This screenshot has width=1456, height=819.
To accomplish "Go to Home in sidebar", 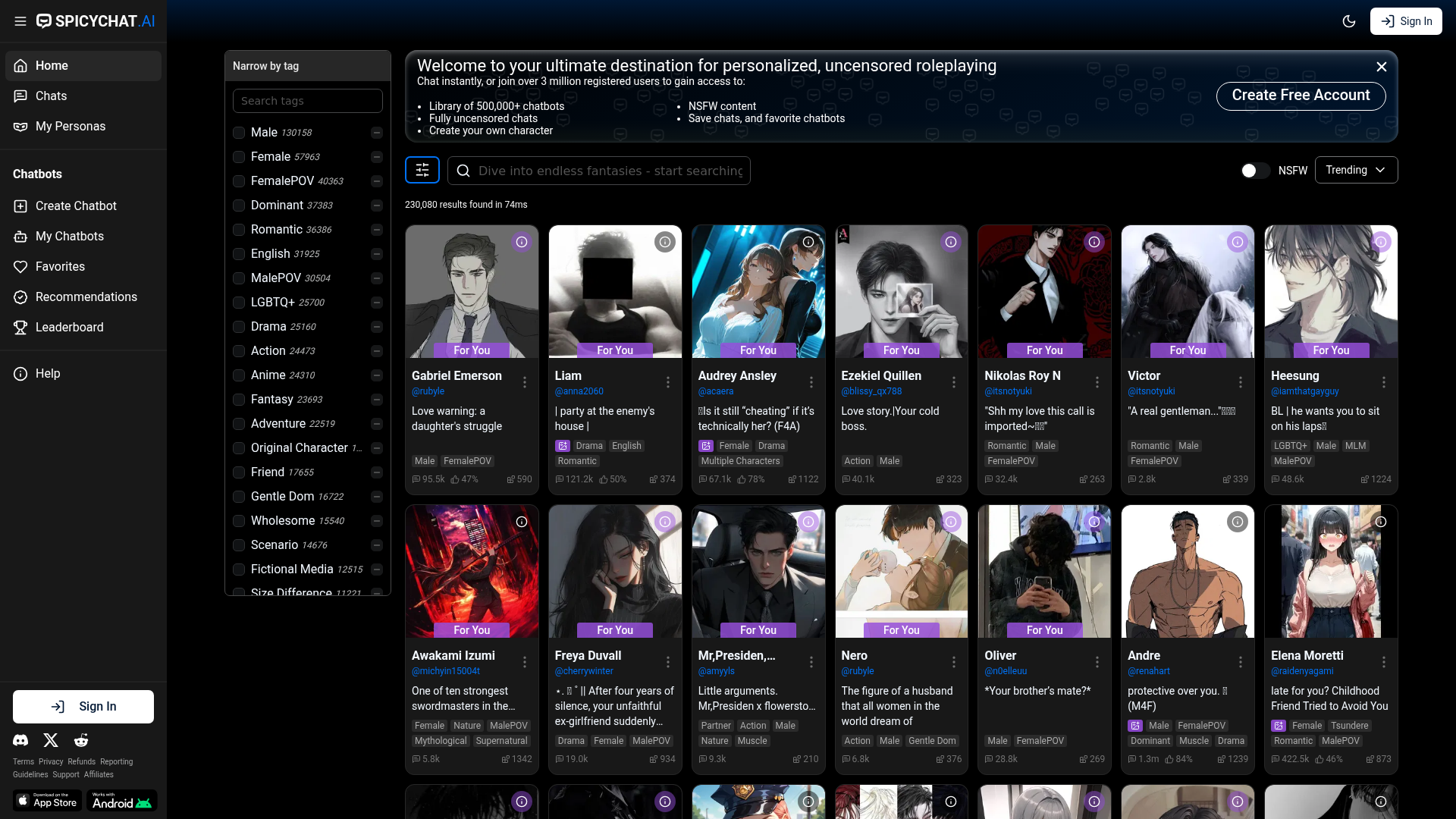I will pyautogui.click(x=83, y=66).
